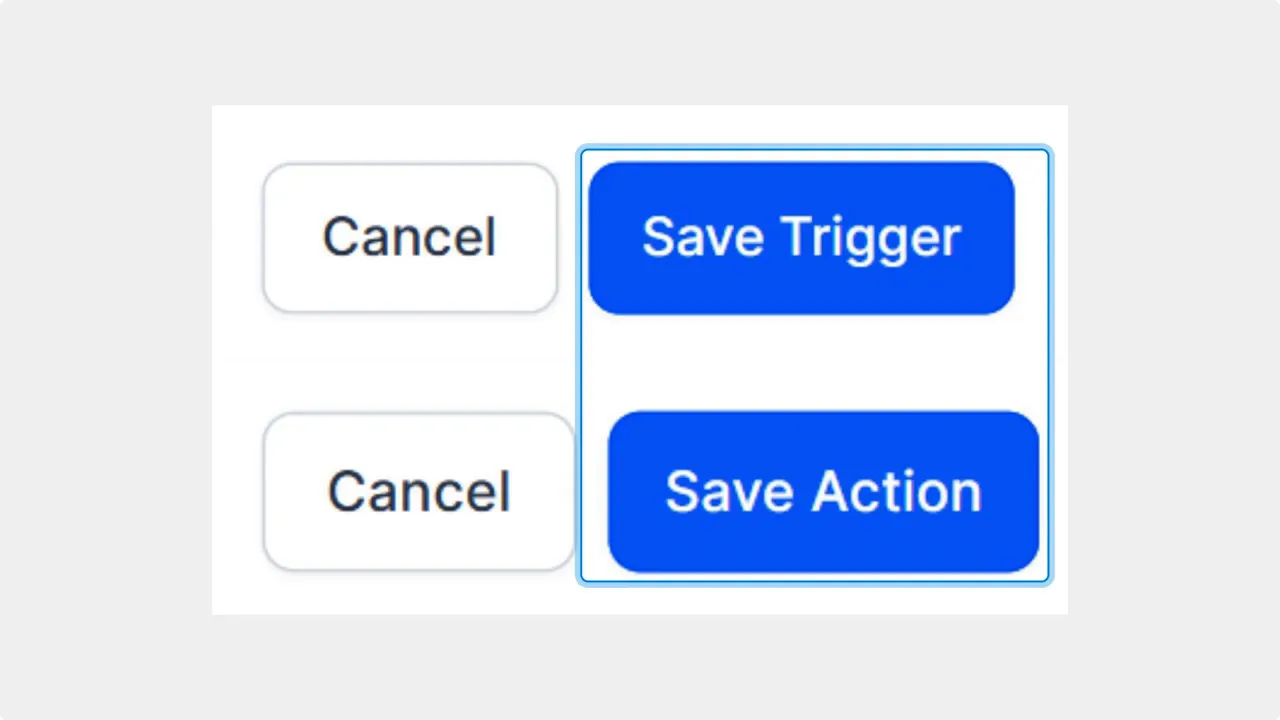Confirm the trigger by clicking Save Trigger
Viewport: 1280px width, 720px height.
click(x=800, y=236)
